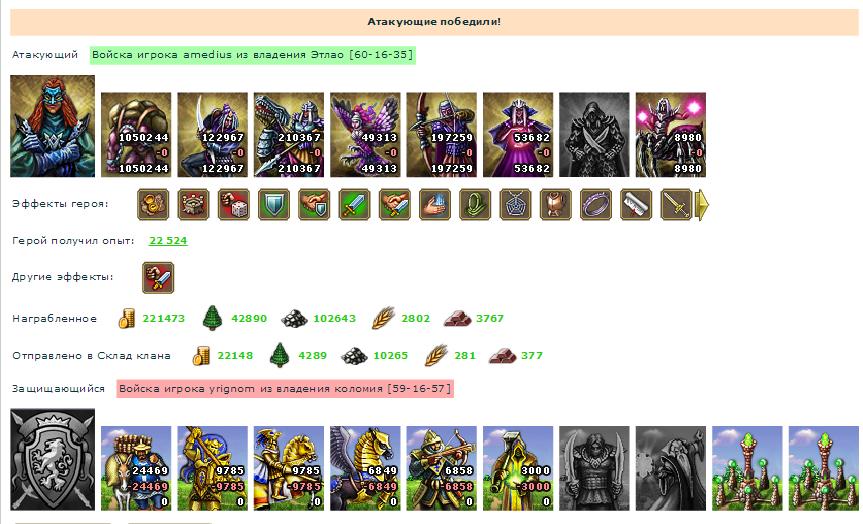Viewport: 863px width, 524px height.
Task: Click the defender yrignom army banner
Action: tap(285, 388)
